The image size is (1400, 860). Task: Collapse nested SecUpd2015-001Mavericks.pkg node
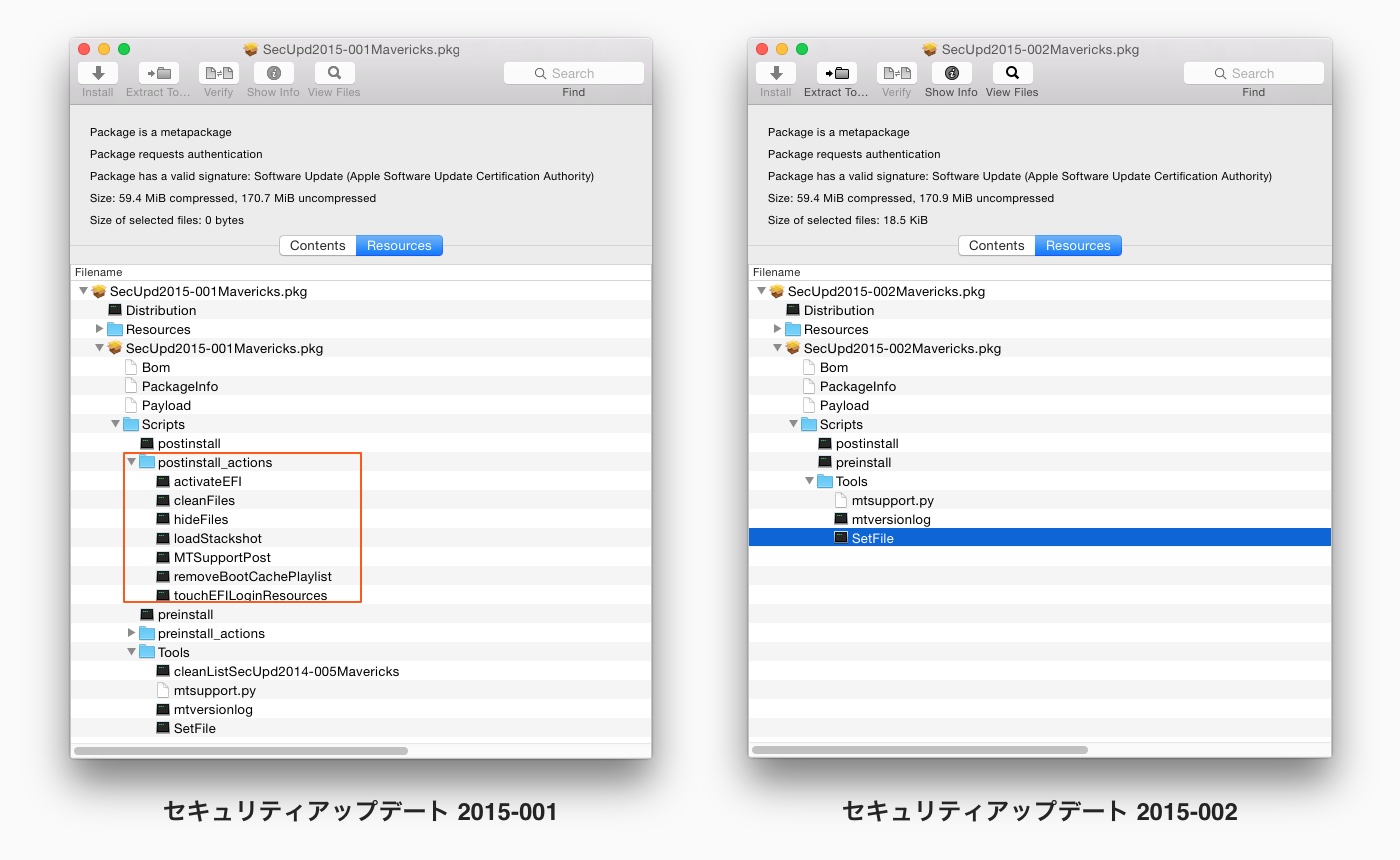click(x=100, y=348)
